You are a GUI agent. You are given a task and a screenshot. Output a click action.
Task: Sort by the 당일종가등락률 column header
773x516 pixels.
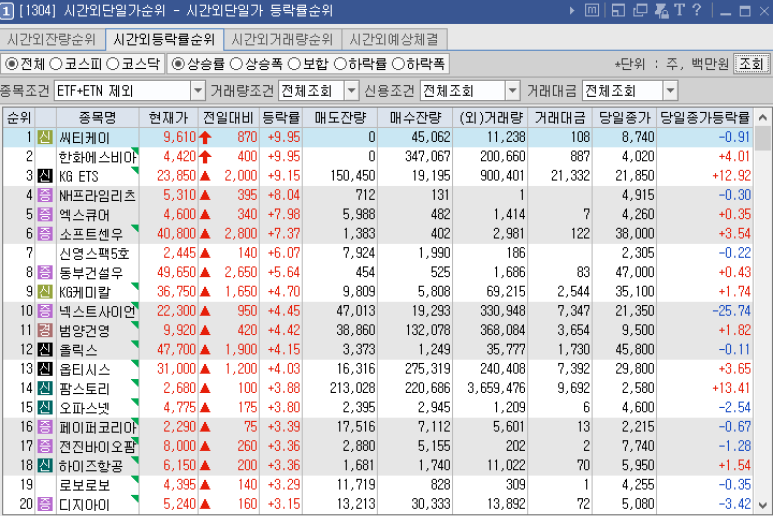pos(705,118)
